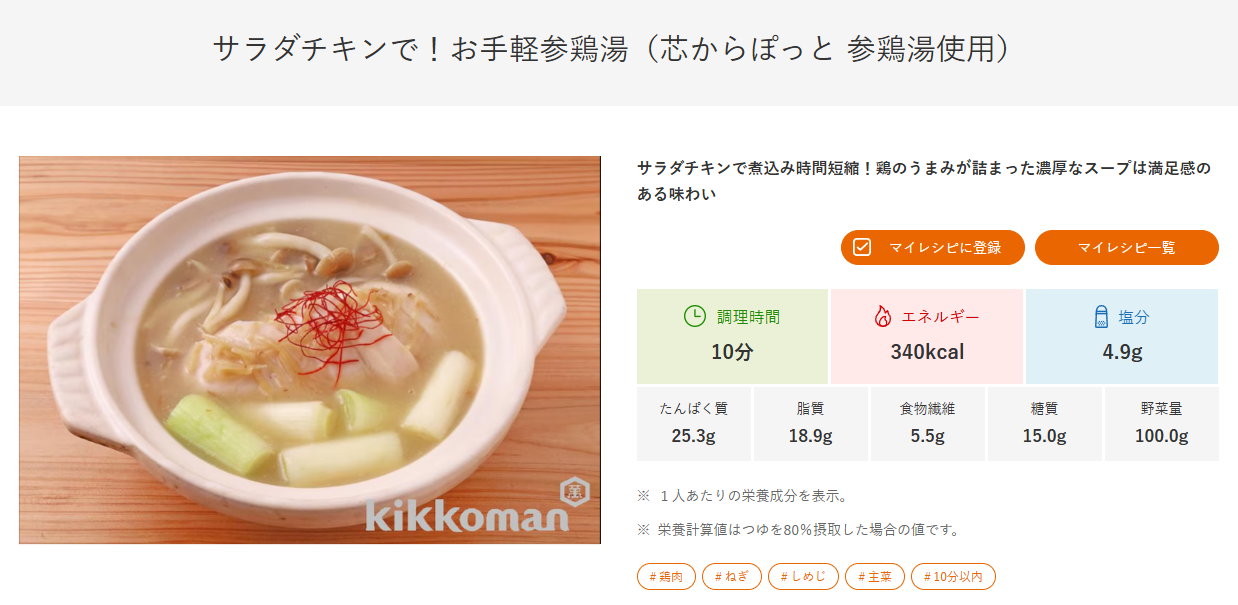Click the 食物繊維 5.5g nutrition cell
Screen dimensions: 1238x605
[927, 424]
